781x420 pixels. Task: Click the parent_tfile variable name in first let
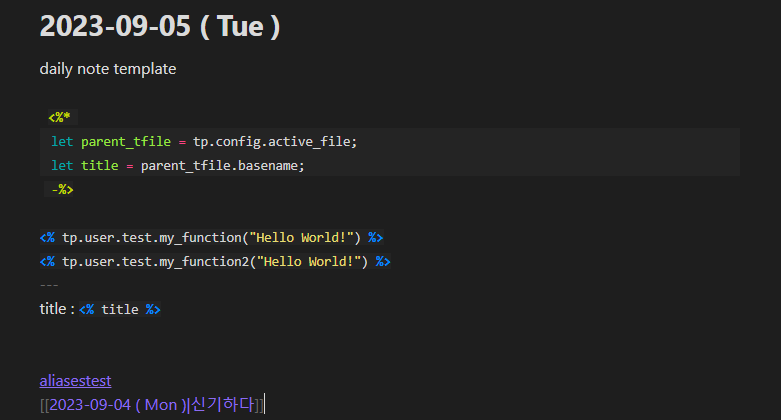pyautogui.click(x=126, y=141)
